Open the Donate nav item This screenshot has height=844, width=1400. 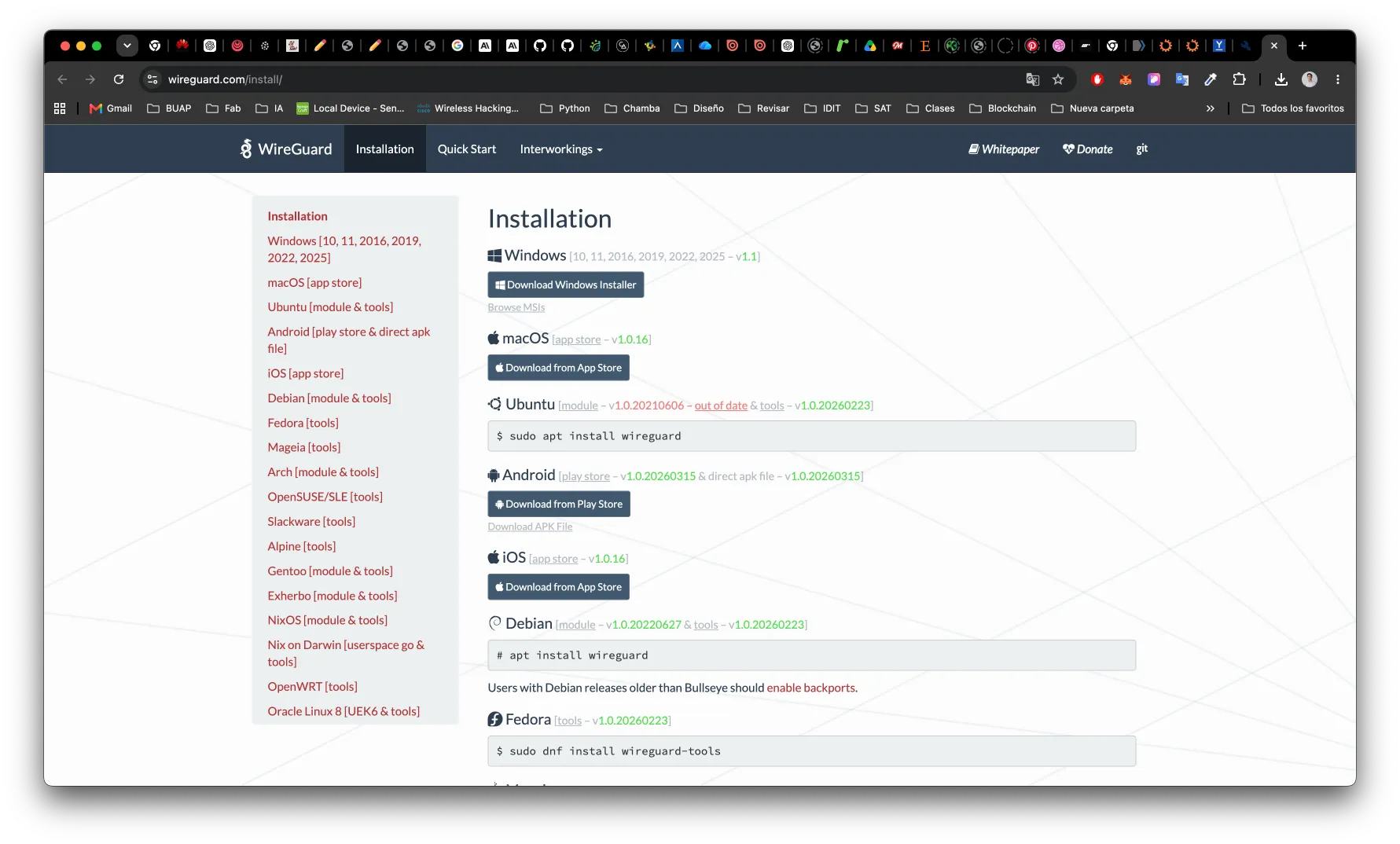click(x=1088, y=149)
